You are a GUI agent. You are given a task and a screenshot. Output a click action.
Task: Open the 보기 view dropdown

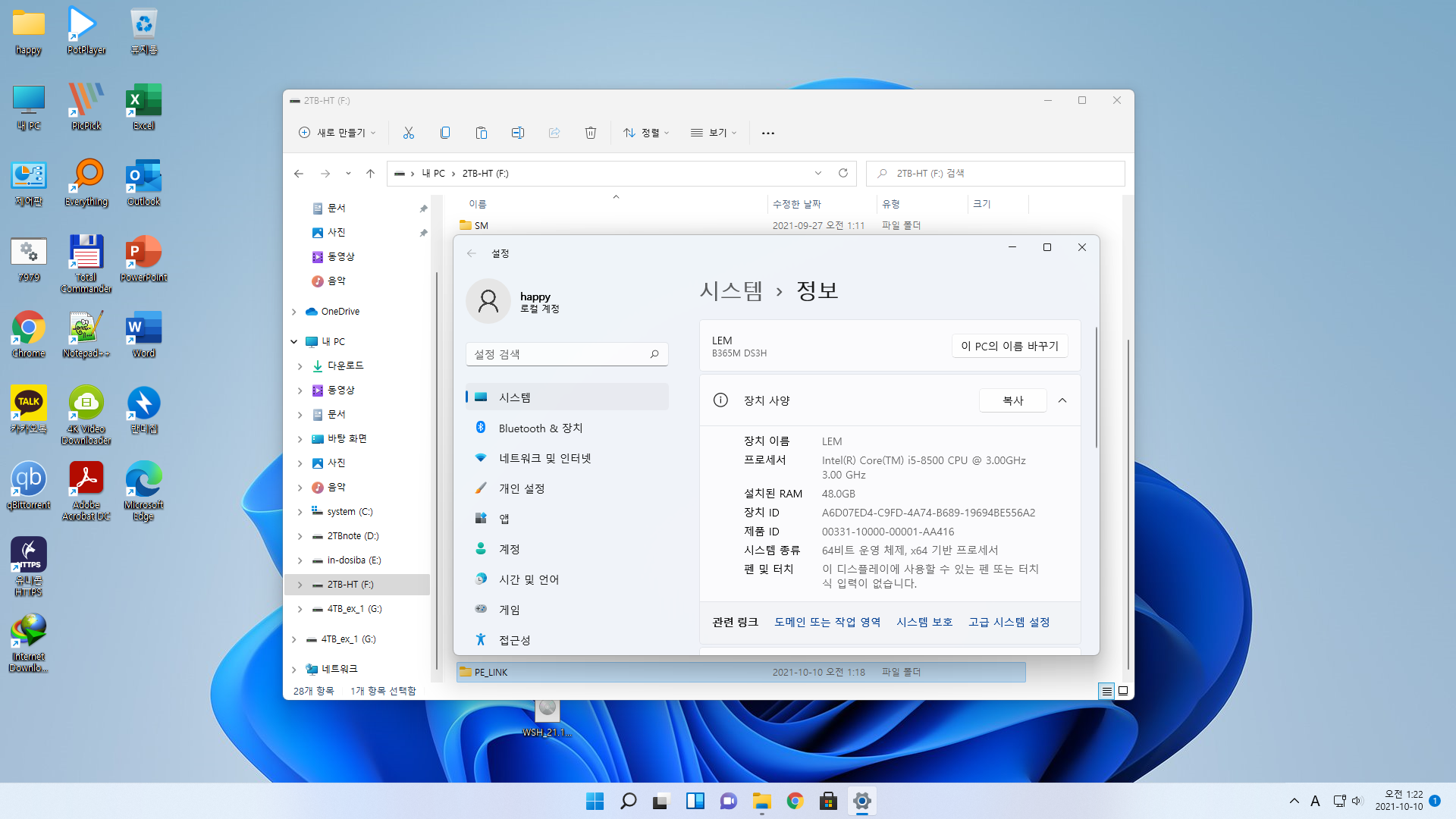click(x=714, y=133)
